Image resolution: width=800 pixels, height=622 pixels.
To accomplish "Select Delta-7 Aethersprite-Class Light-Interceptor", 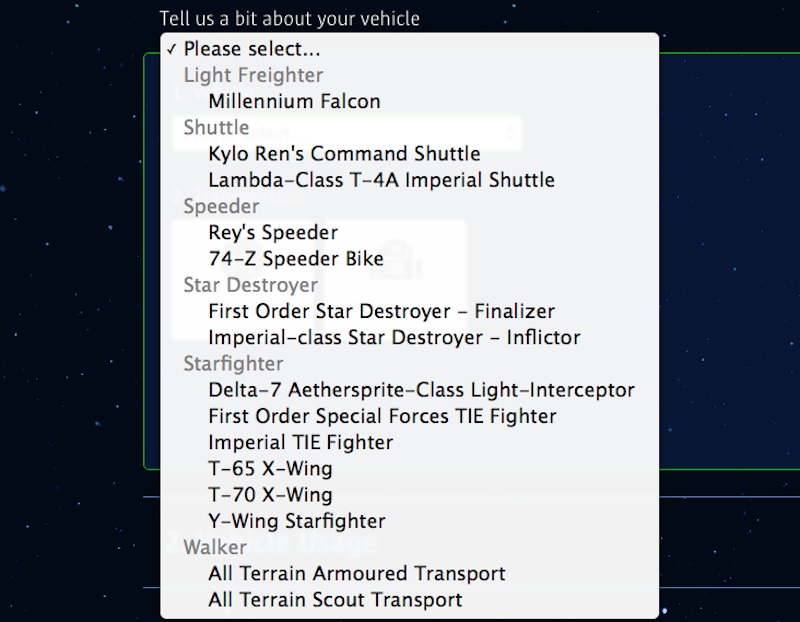I will 420,389.
